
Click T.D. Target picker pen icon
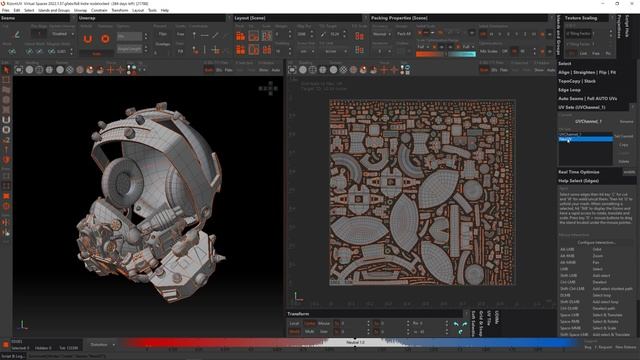coord(323,35)
